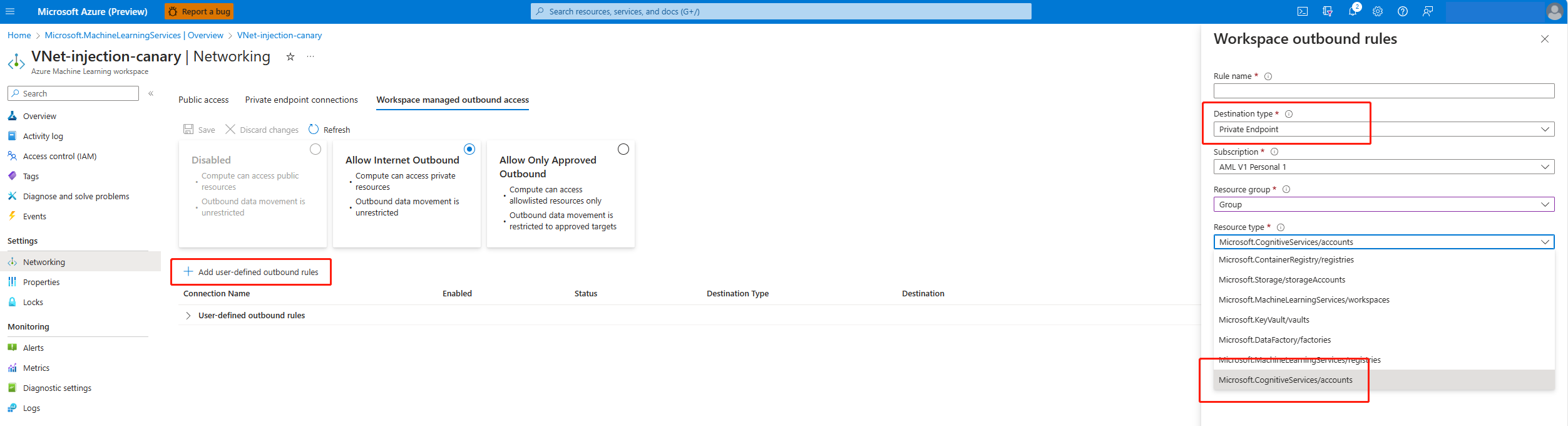Collapse the left sidebar navigation
The width and height of the screenshot is (1568, 426).
[151, 93]
